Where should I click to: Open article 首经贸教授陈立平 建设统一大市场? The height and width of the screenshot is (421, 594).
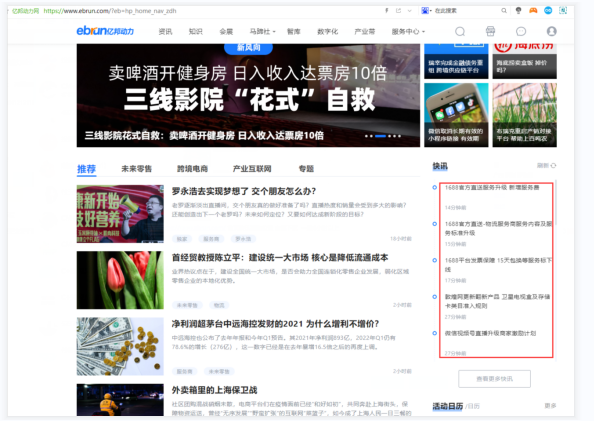pos(280,258)
